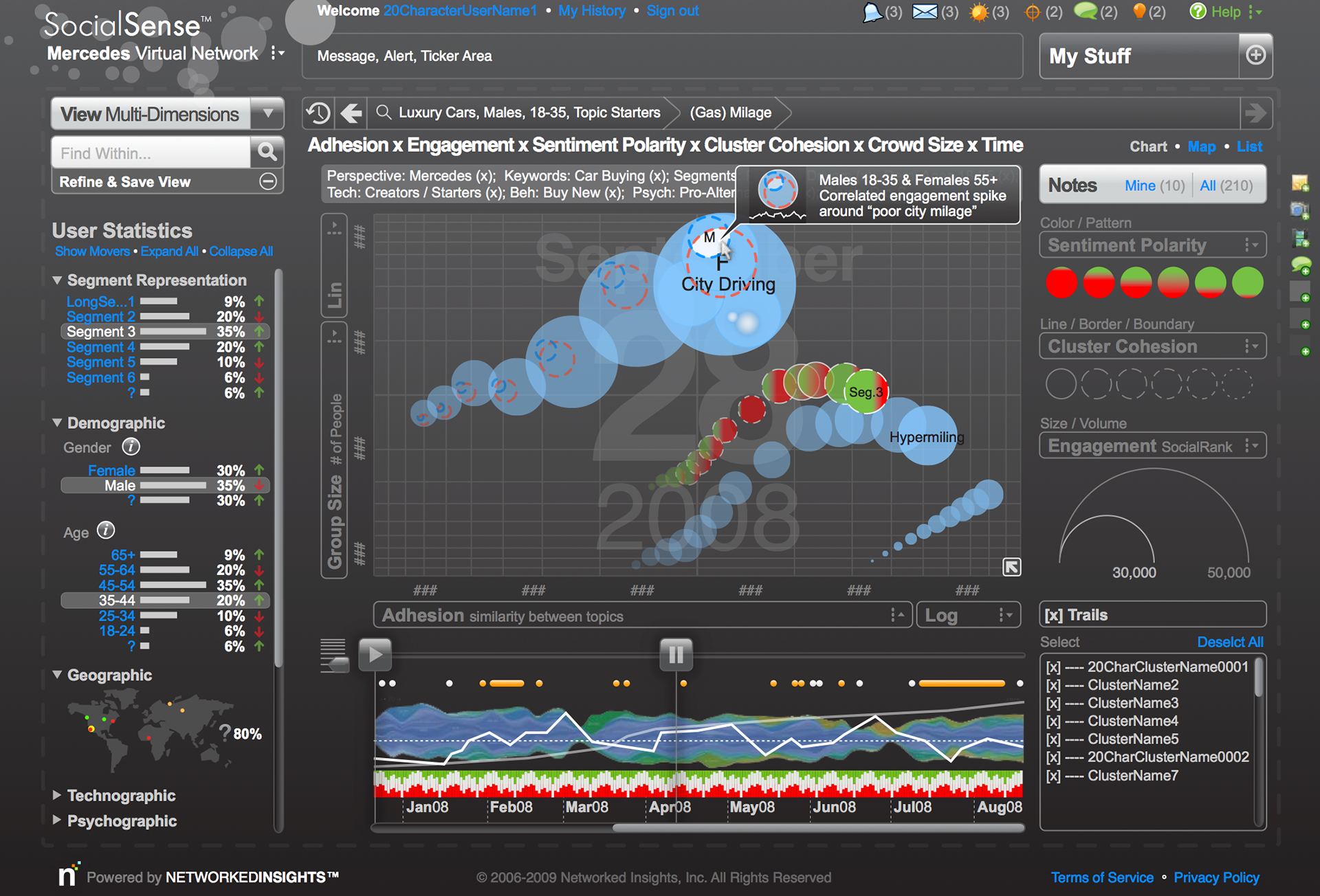Open View Multi-Dimensions dropdown arrow
Screen dimensions: 1320x896
click(268, 113)
